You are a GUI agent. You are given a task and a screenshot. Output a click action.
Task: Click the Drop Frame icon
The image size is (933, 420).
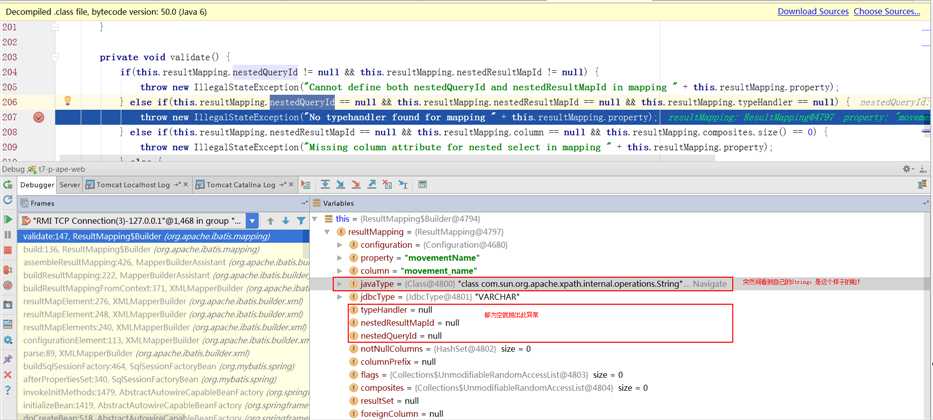point(387,185)
